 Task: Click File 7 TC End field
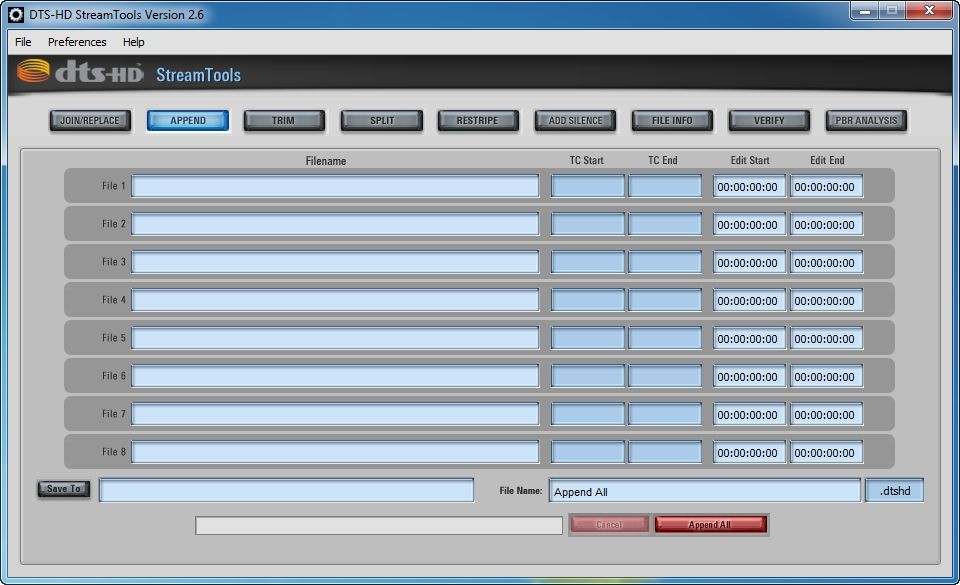(x=665, y=414)
